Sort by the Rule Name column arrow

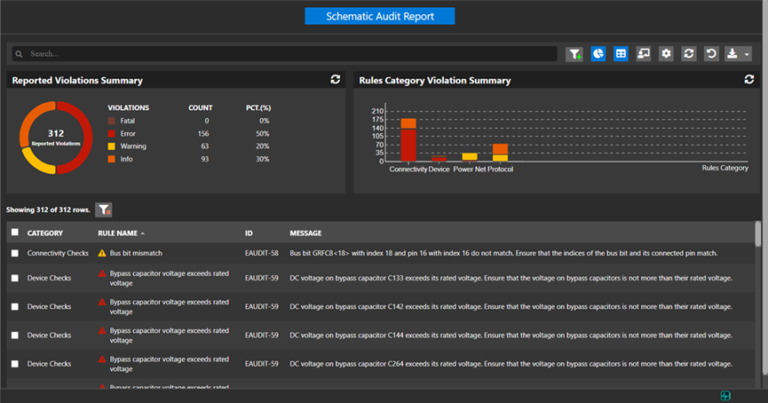[142, 233]
